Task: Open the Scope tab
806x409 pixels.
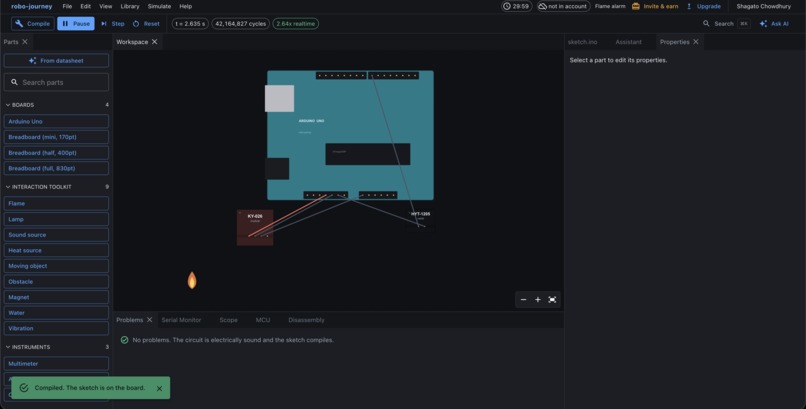Action: (228, 320)
